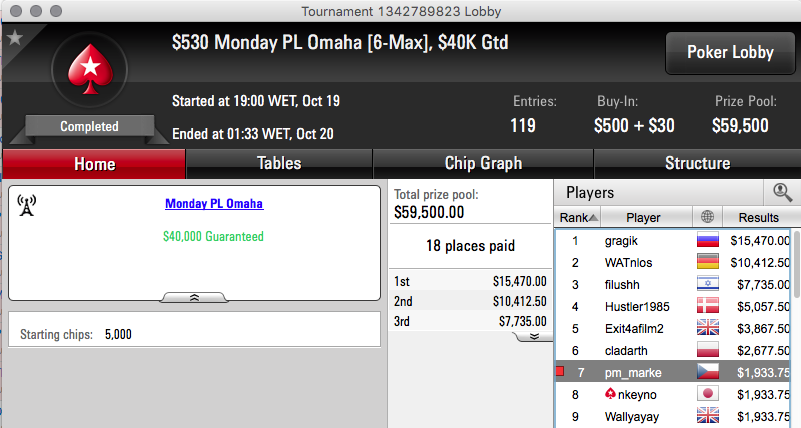
Task: Click Japan flag in nkeyno row
Action: (x=708, y=394)
